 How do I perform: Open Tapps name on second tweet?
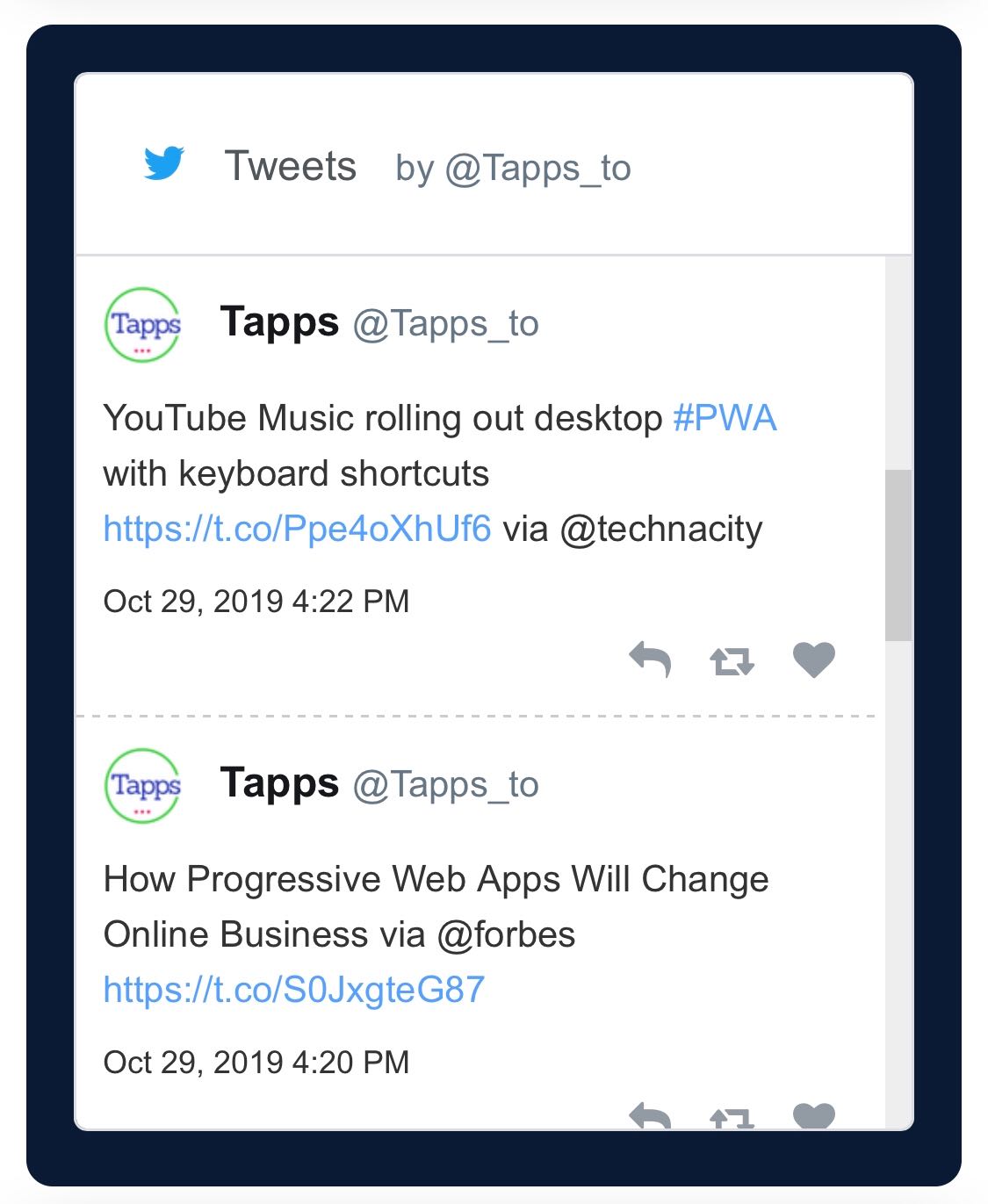(x=279, y=782)
